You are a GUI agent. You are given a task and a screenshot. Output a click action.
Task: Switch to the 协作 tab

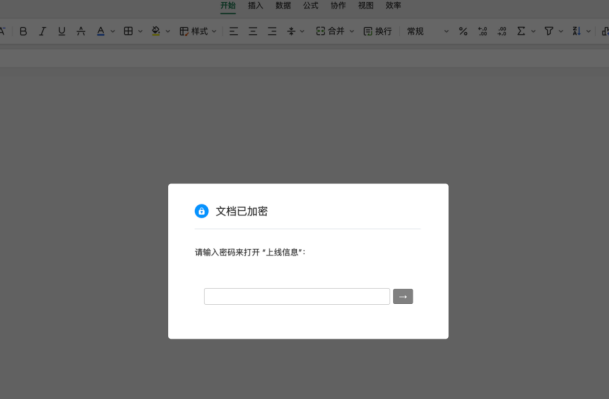coord(338,6)
